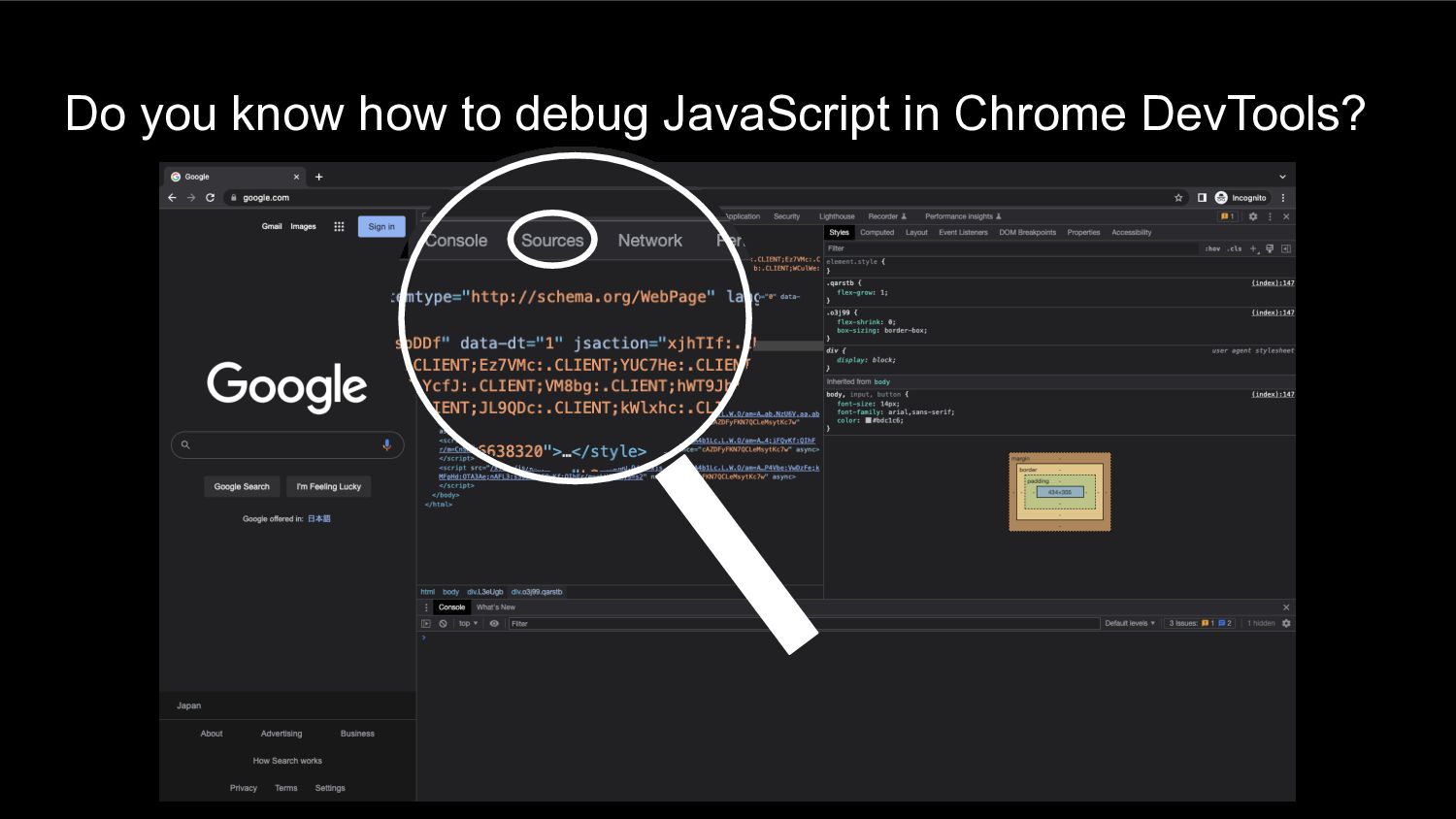Toggle the live expression eye icon
This screenshot has height=819, width=1456.
click(x=494, y=623)
